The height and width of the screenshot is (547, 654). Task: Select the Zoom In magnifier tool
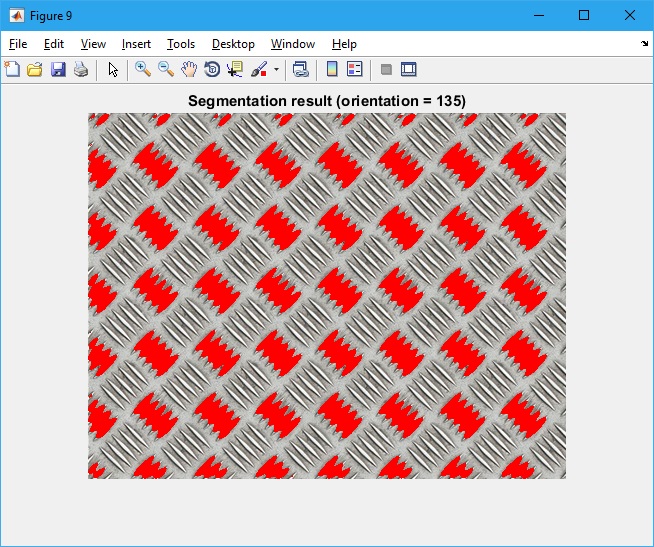pos(143,69)
